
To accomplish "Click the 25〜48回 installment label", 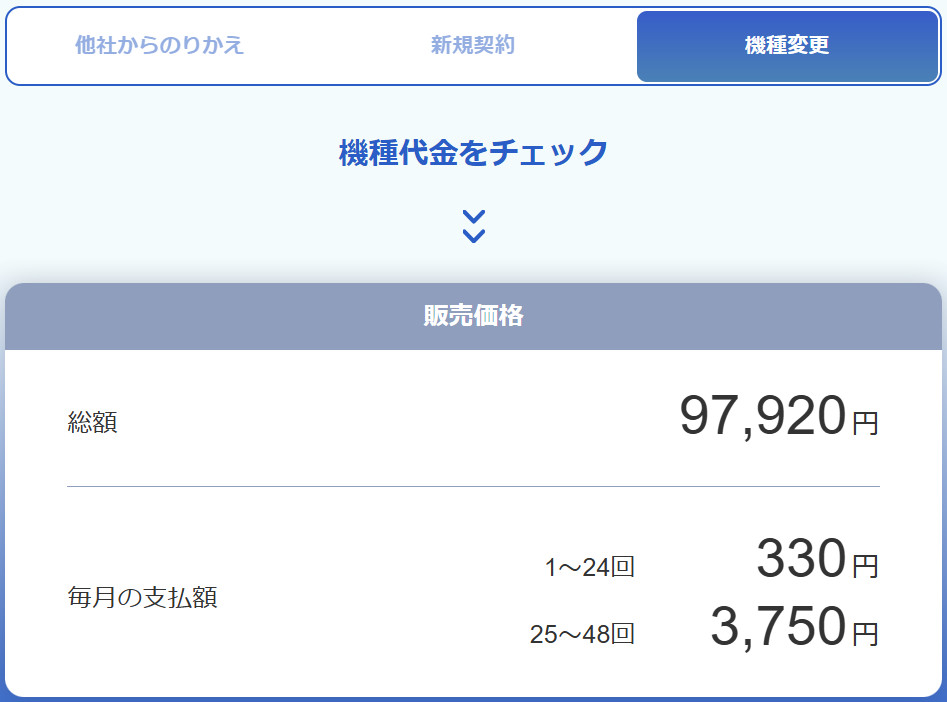I will [582, 634].
